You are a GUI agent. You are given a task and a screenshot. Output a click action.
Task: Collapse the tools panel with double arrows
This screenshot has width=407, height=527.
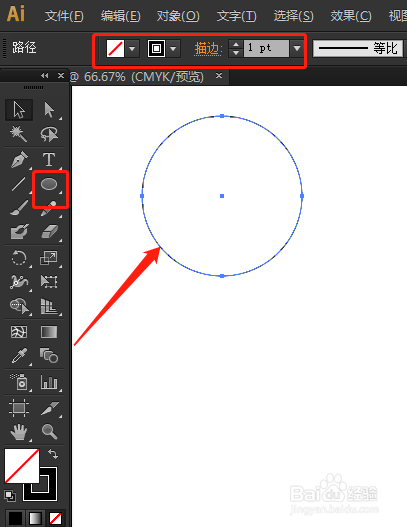(44, 76)
